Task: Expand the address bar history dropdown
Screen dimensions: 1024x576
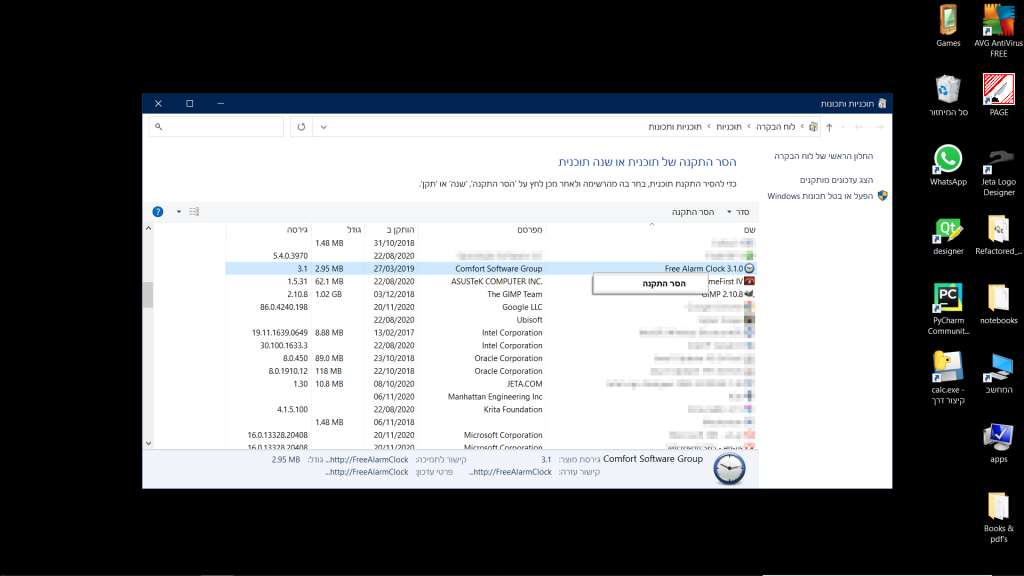Action: pyautogui.click(x=323, y=127)
